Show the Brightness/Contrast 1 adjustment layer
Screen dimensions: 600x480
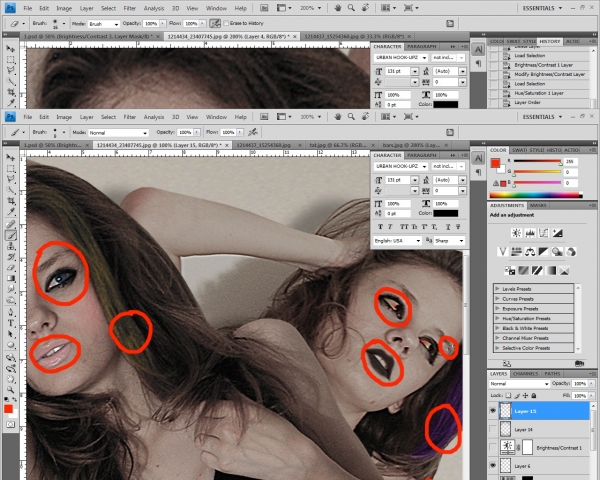(x=493, y=447)
